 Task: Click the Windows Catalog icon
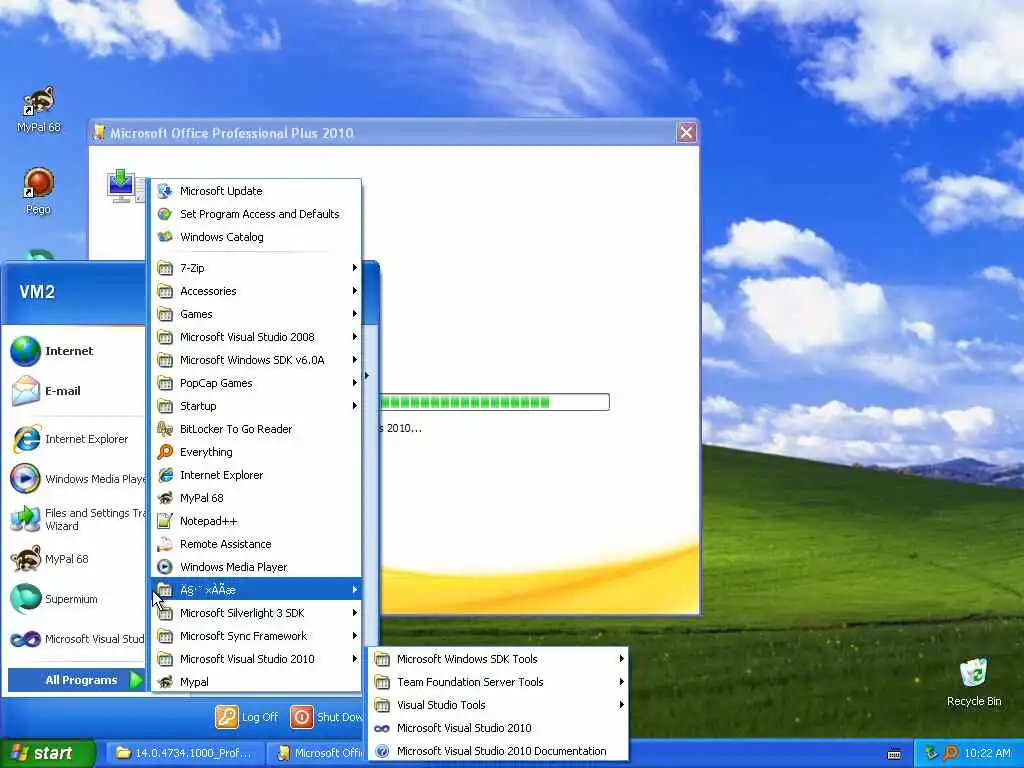pyautogui.click(x=165, y=236)
